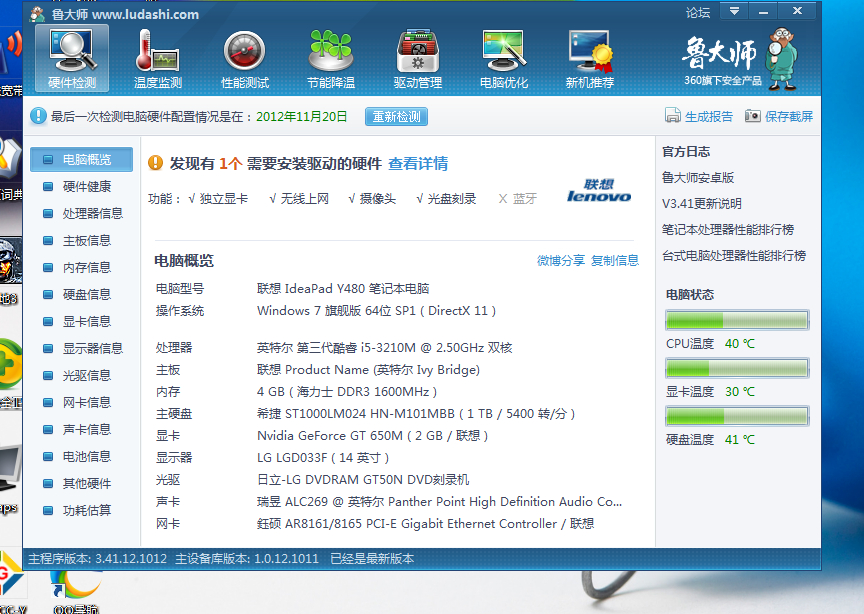The image size is (864, 614).
Task: Click the monitor desktop icon at left edge
Action: [10, 467]
